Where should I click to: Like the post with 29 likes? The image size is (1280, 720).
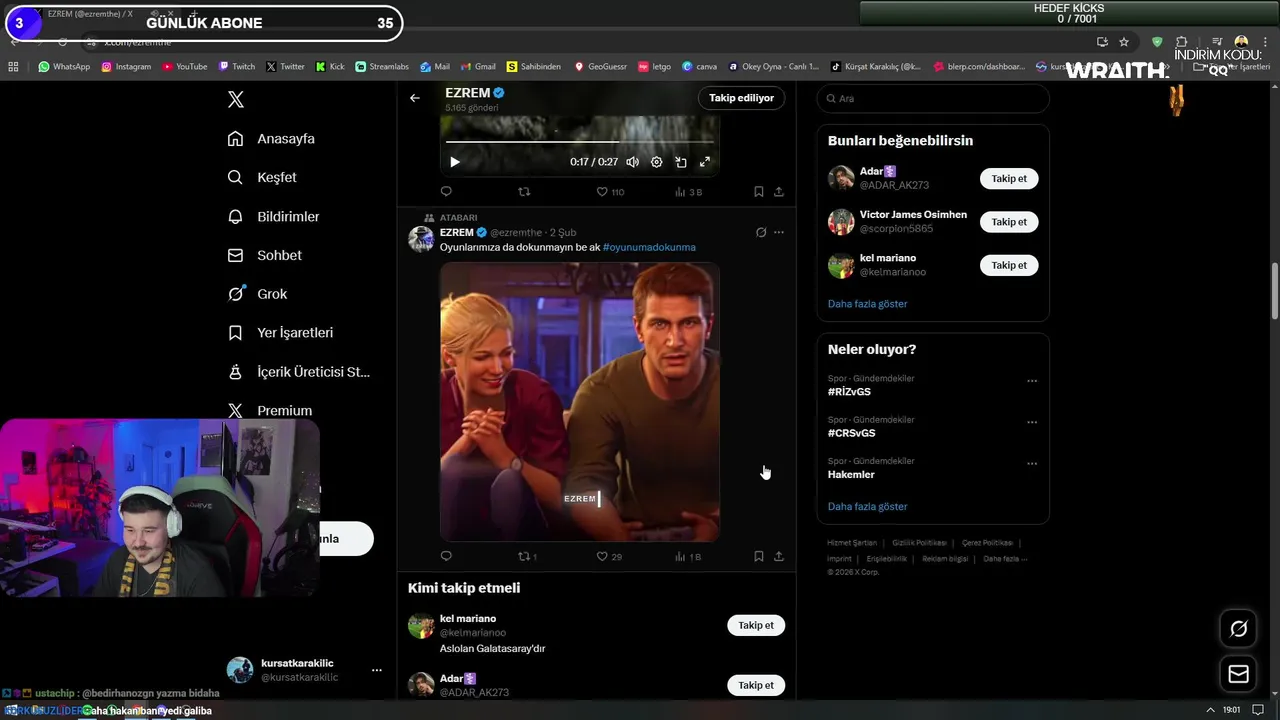(609, 556)
